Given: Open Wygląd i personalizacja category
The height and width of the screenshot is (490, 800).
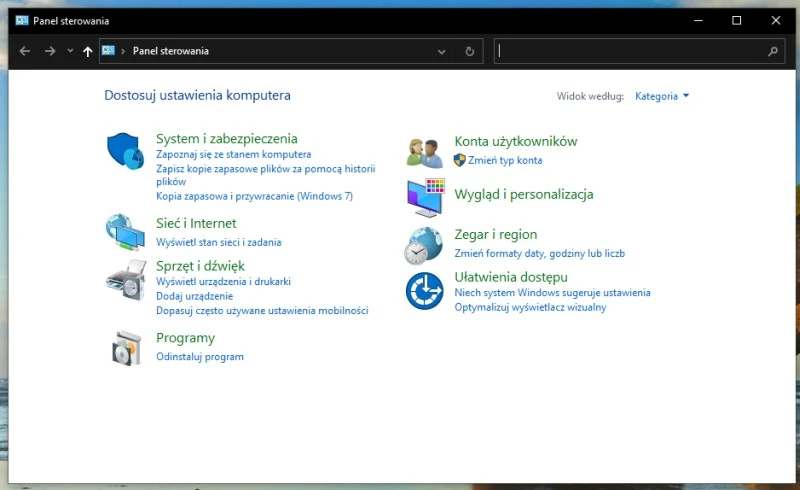Looking at the screenshot, I should [524, 194].
